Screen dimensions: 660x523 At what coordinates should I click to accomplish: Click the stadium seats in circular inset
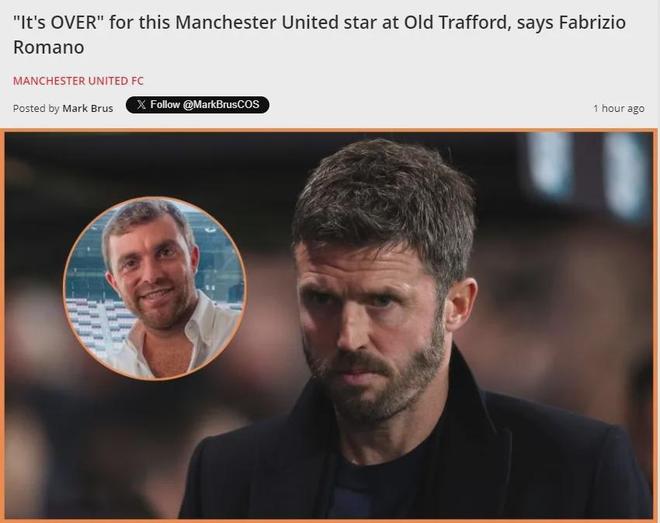[90, 322]
